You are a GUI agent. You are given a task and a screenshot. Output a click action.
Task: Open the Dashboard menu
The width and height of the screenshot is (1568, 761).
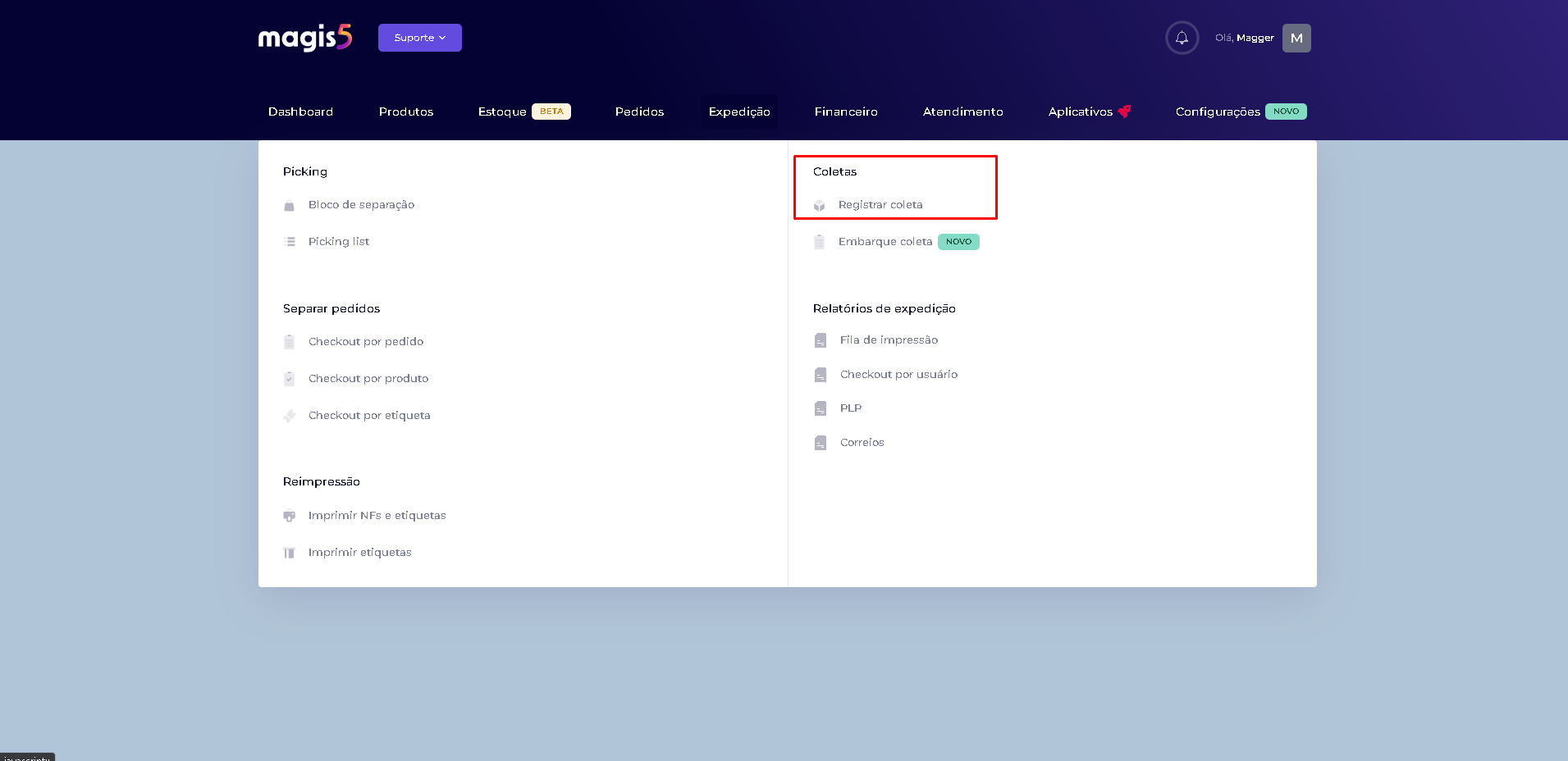click(x=300, y=112)
